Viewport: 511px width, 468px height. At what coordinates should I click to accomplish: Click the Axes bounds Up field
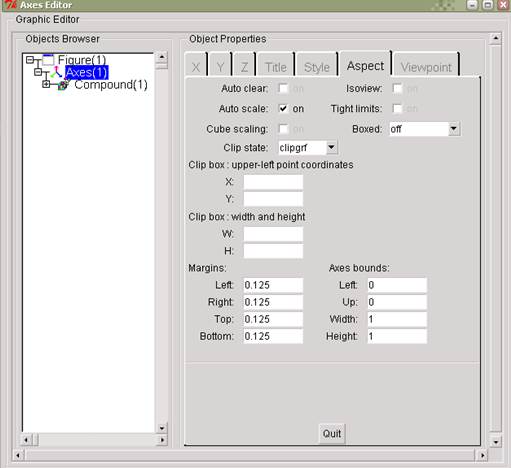[x=397, y=302]
